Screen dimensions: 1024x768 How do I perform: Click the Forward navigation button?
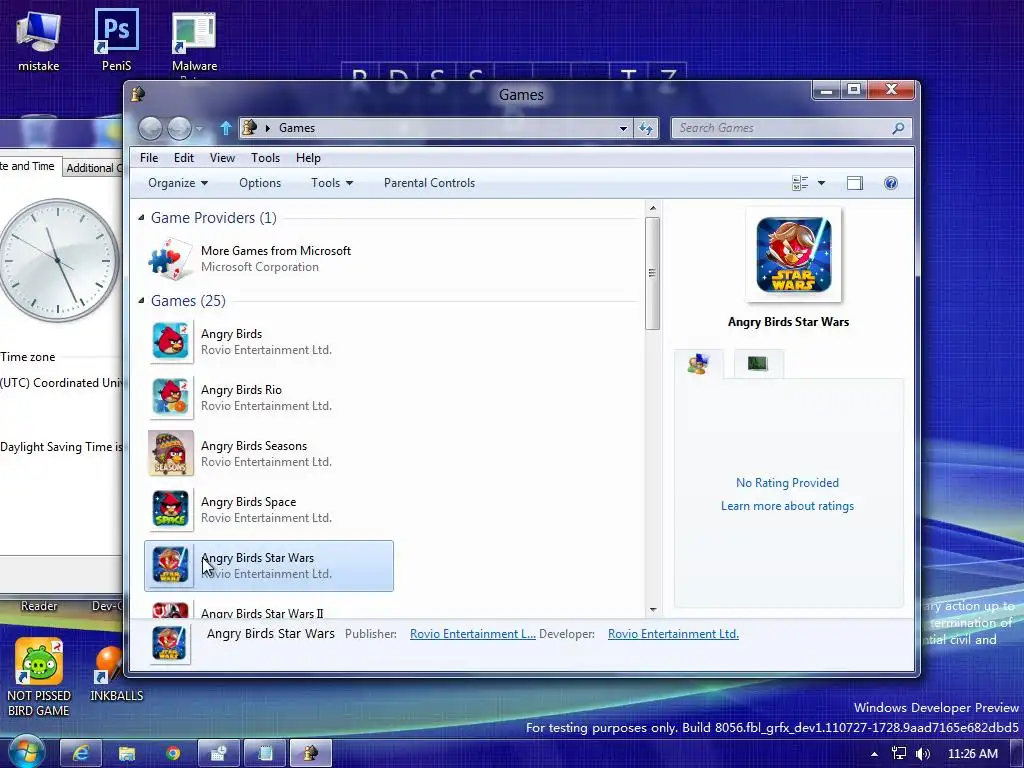pos(179,129)
